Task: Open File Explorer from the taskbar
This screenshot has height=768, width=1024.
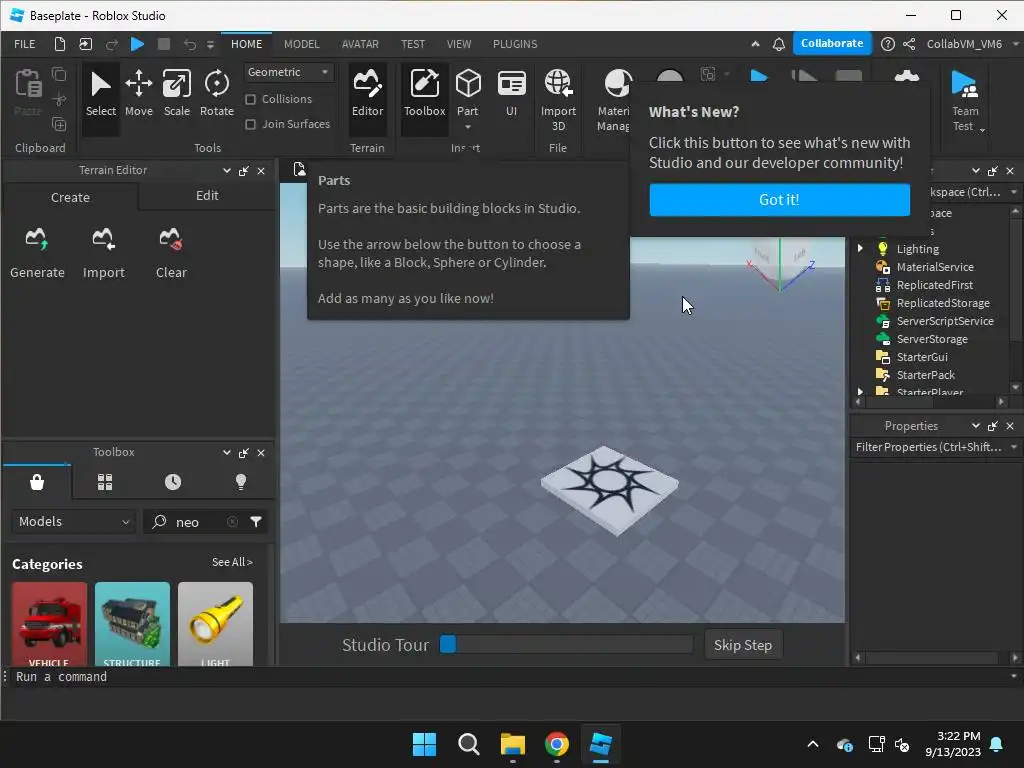Action: (x=513, y=744)
